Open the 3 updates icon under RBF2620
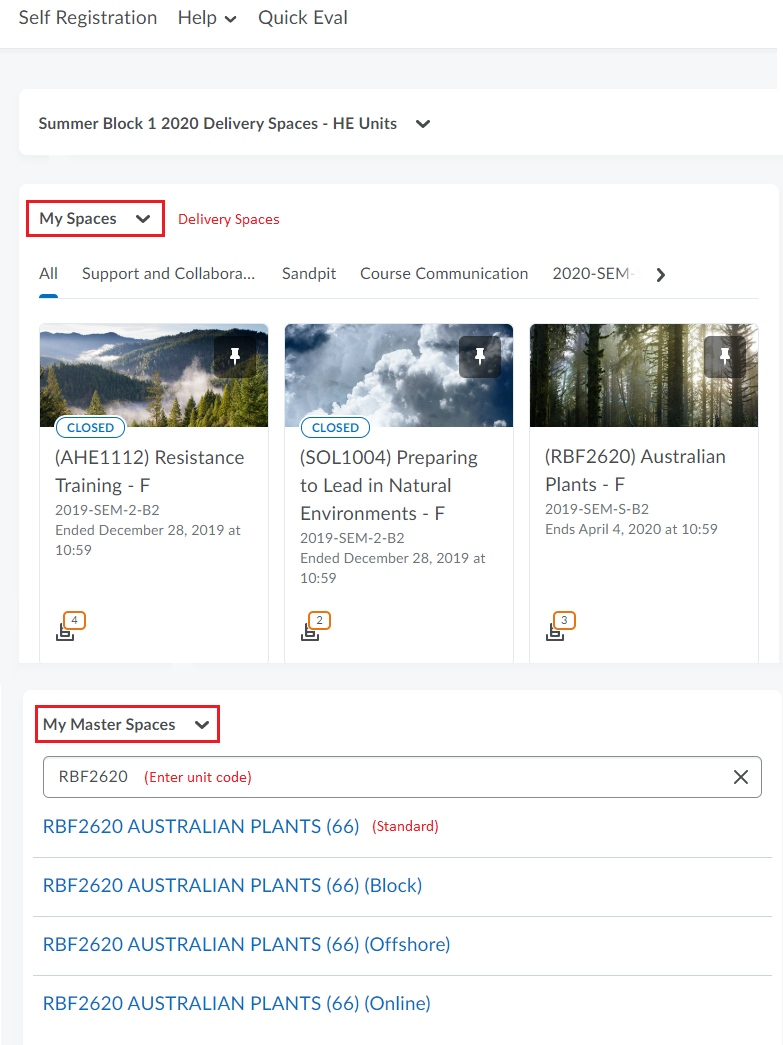 point(560,626)
